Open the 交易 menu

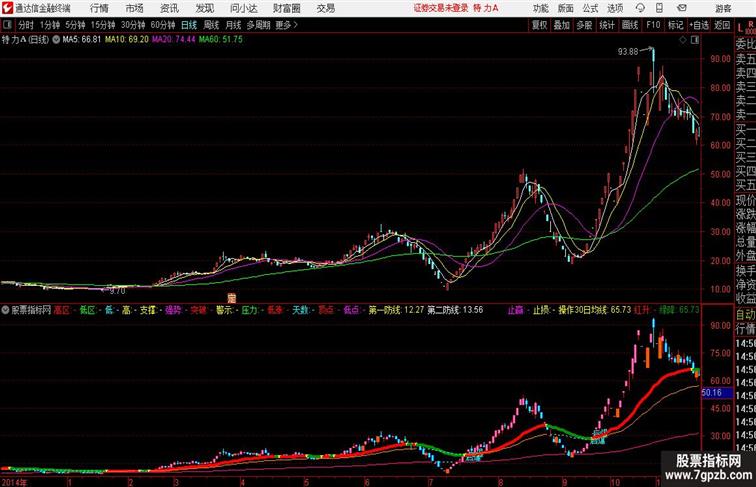(325, 8)
